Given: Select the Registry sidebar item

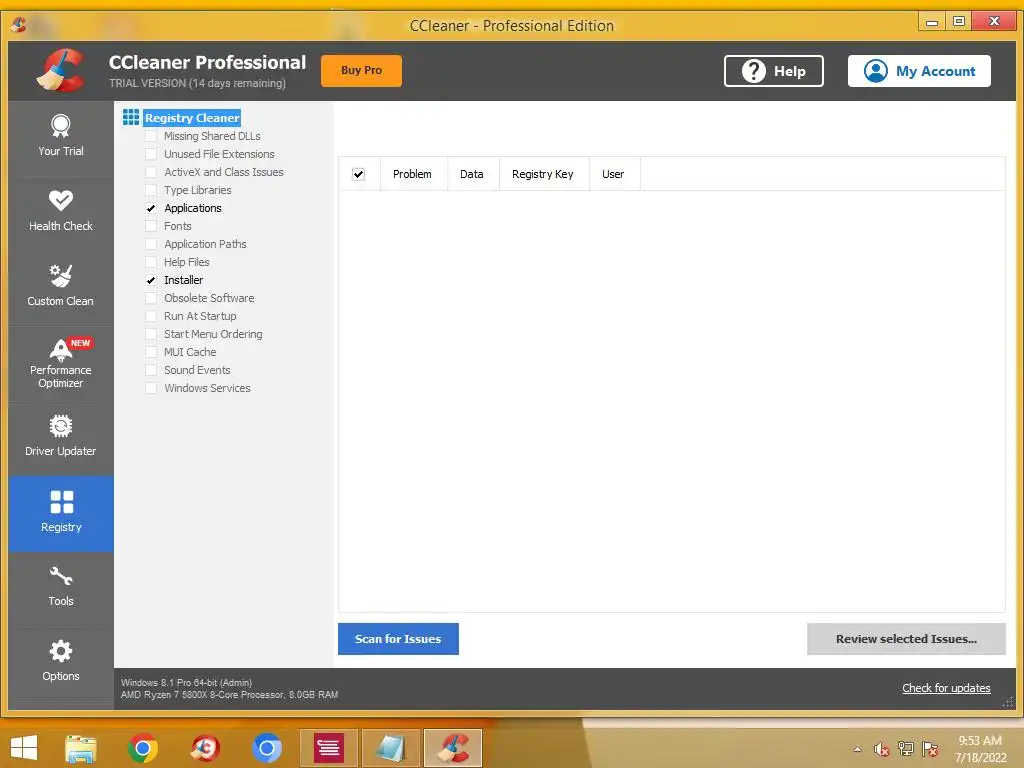Looking at the screenshot, I should (61, 513).
